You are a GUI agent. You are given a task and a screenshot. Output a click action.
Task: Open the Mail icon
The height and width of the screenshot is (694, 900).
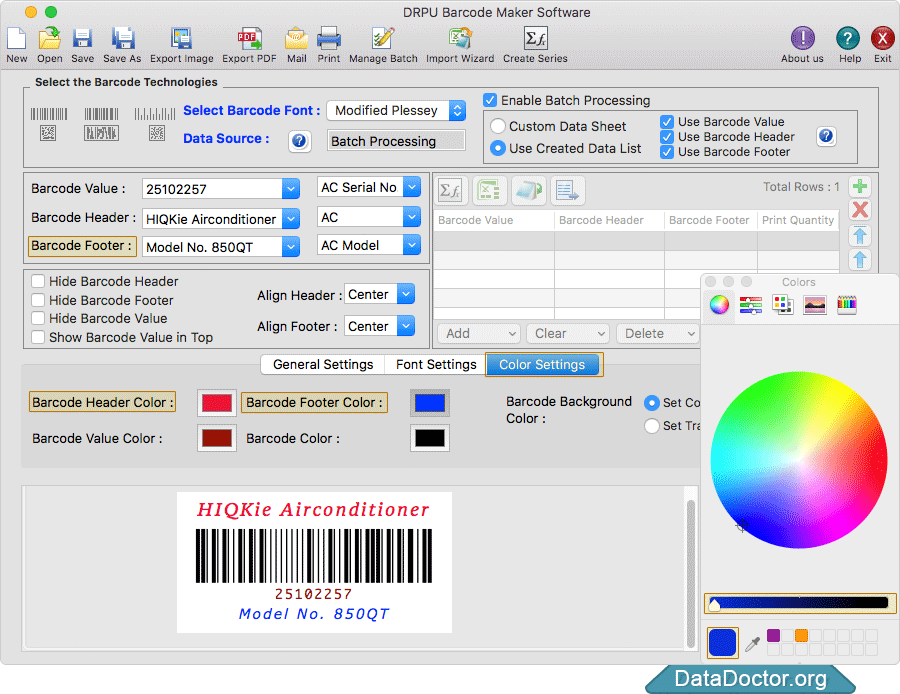[x=296, y=38]
